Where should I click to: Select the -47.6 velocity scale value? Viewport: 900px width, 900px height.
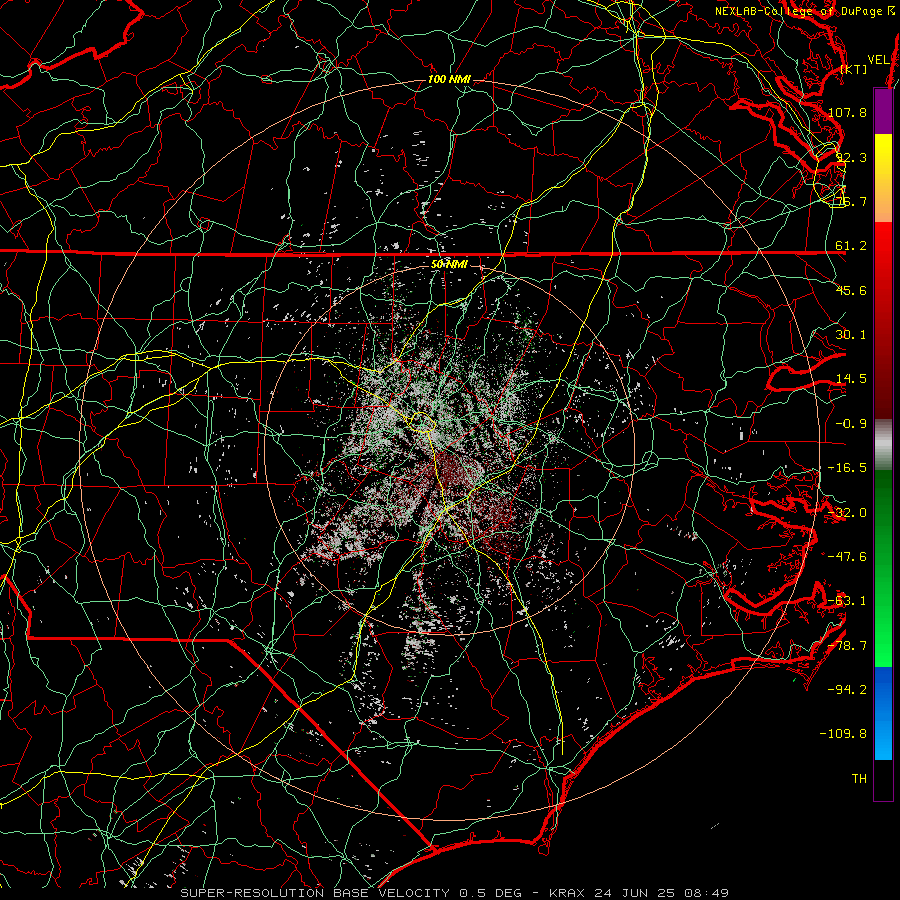coord(847,557)
